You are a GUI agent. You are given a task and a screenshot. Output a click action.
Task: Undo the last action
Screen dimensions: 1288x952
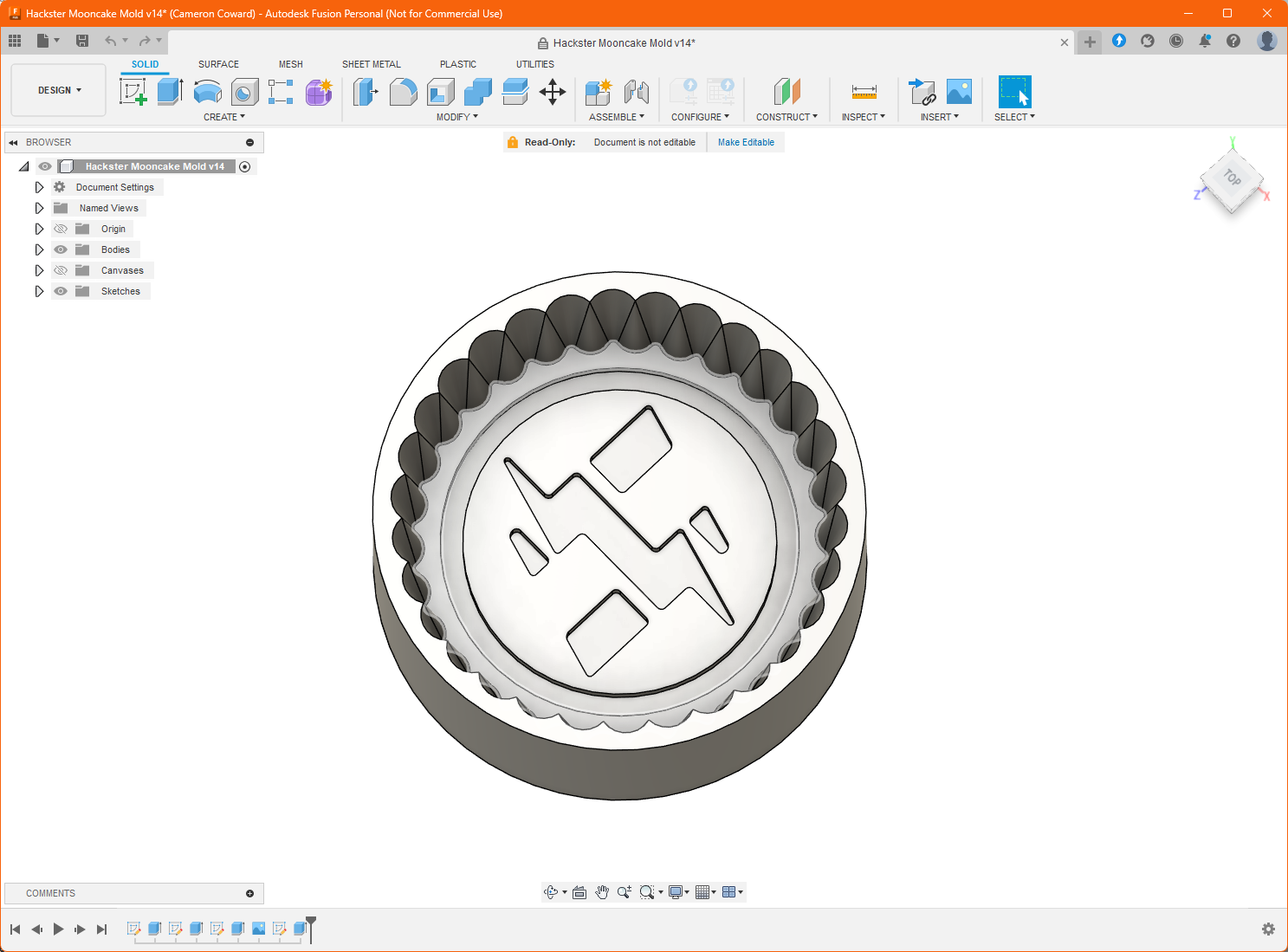[x=111, y=41]
